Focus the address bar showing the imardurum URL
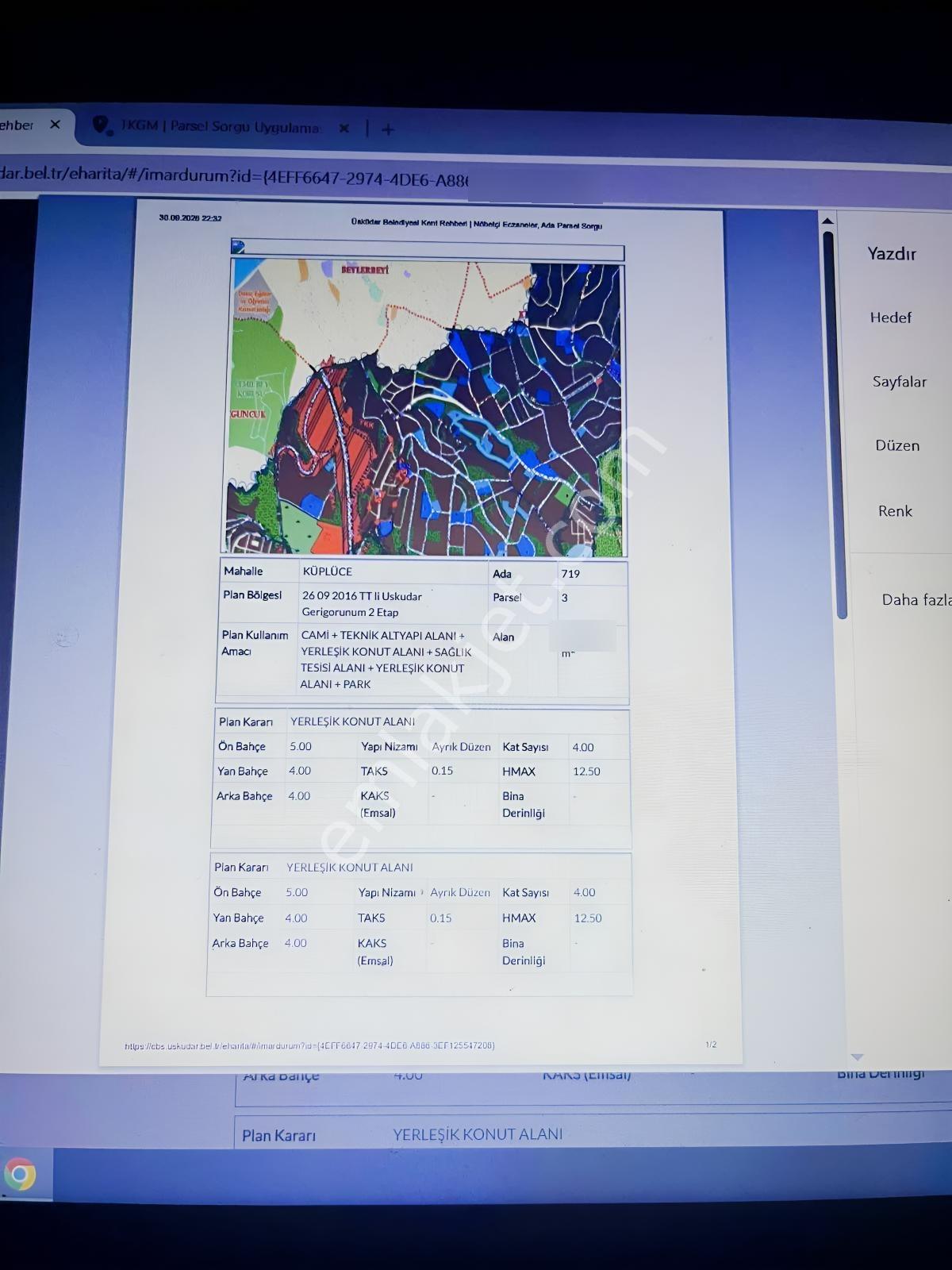 pyautogui.click(x=234, y=177)
